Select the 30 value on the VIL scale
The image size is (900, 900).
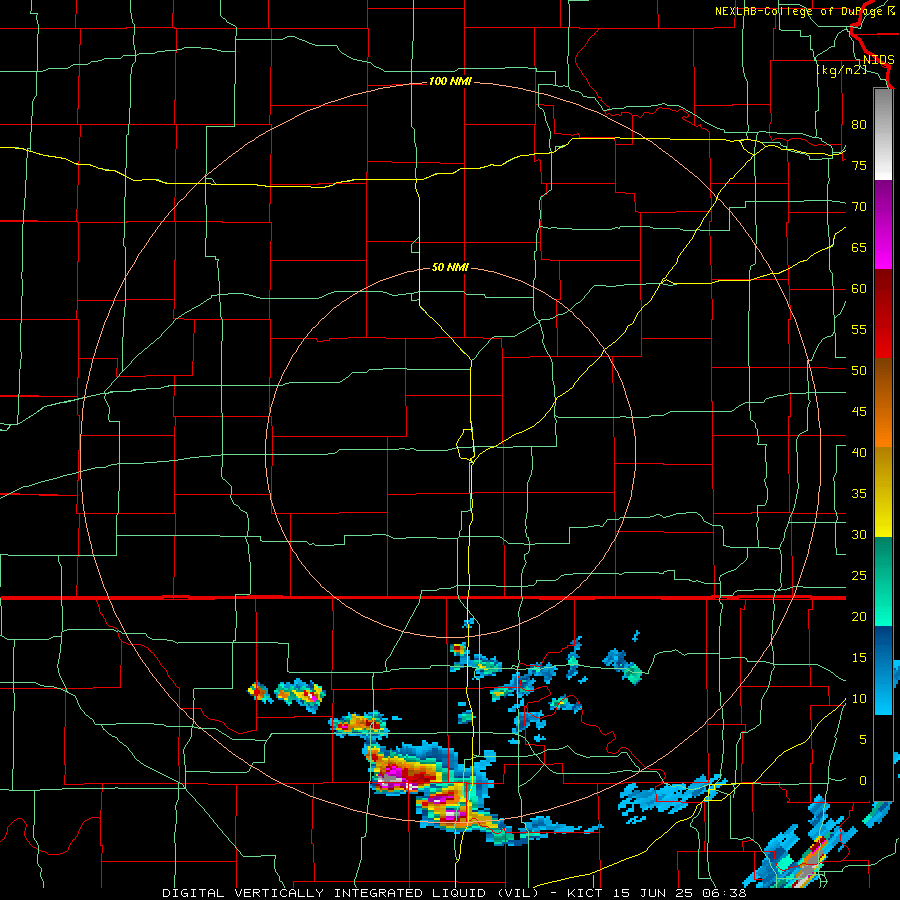click(859, 535)
